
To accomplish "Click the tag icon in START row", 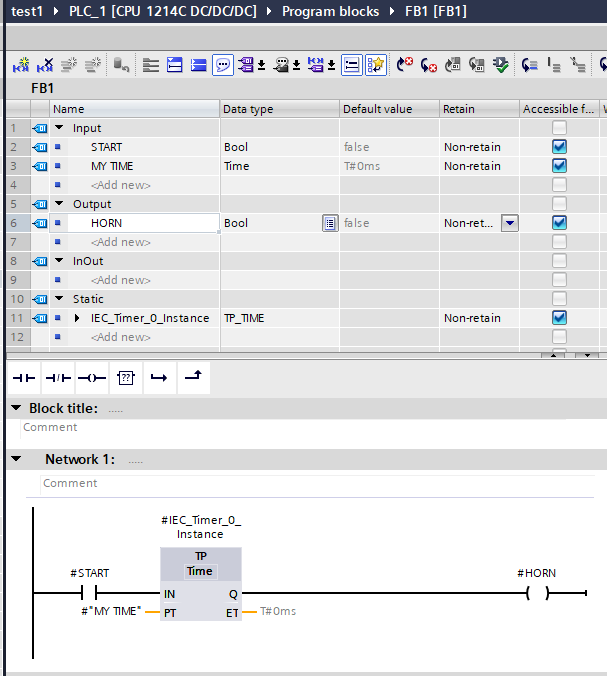I will pyautogui.click(x=40, y=147).
